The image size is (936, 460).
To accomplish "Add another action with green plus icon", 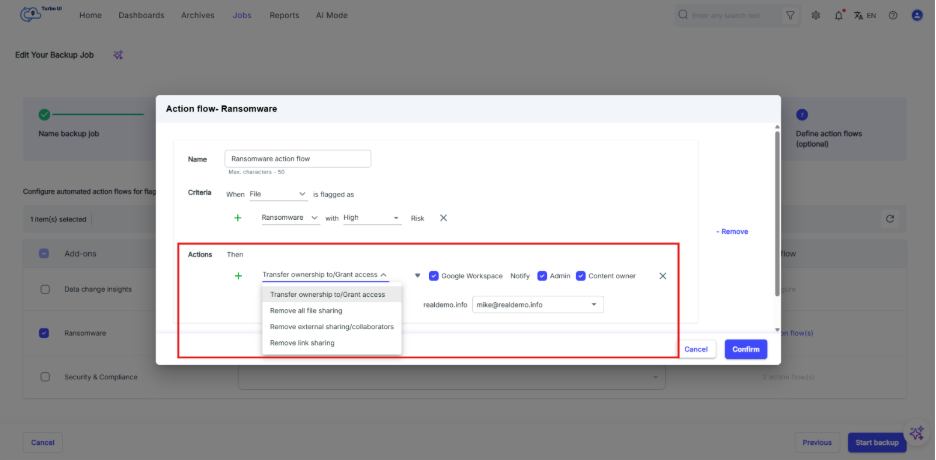I will [238, 276].
